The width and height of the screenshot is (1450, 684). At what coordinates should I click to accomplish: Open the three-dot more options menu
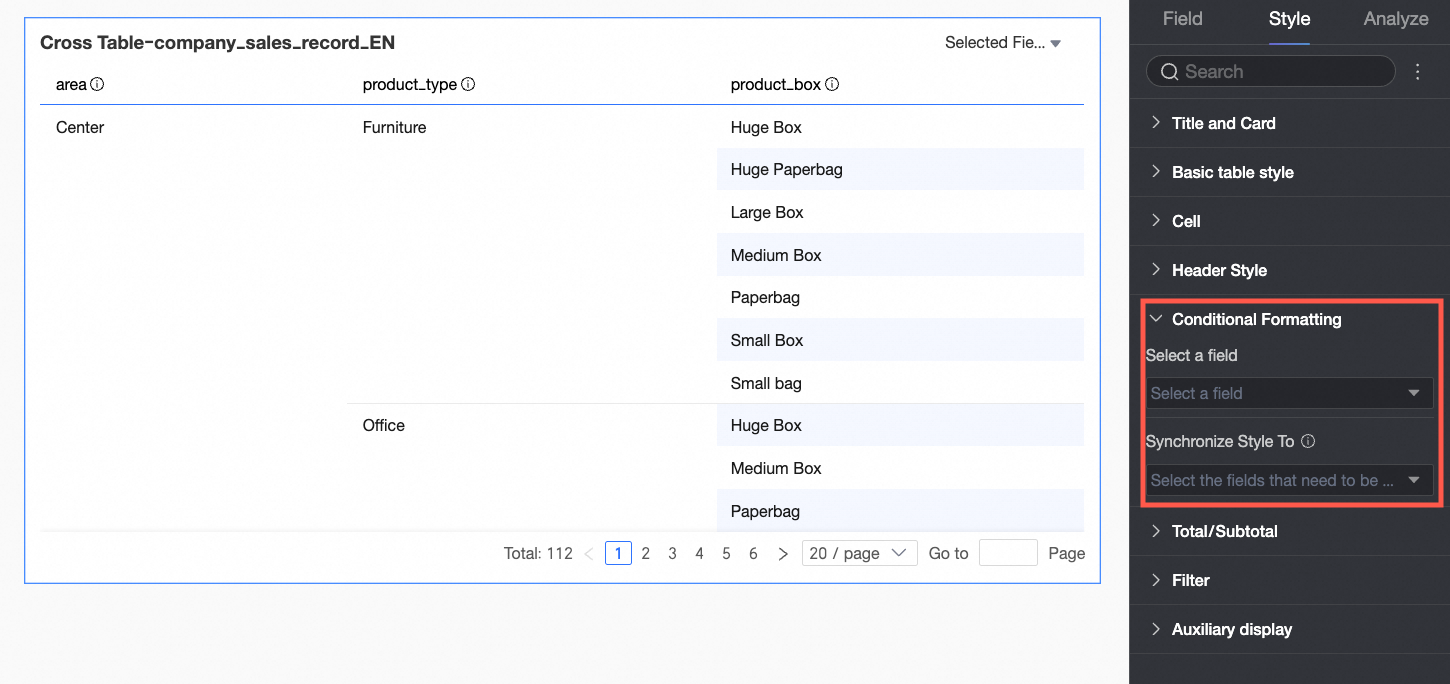(1417, 72)
